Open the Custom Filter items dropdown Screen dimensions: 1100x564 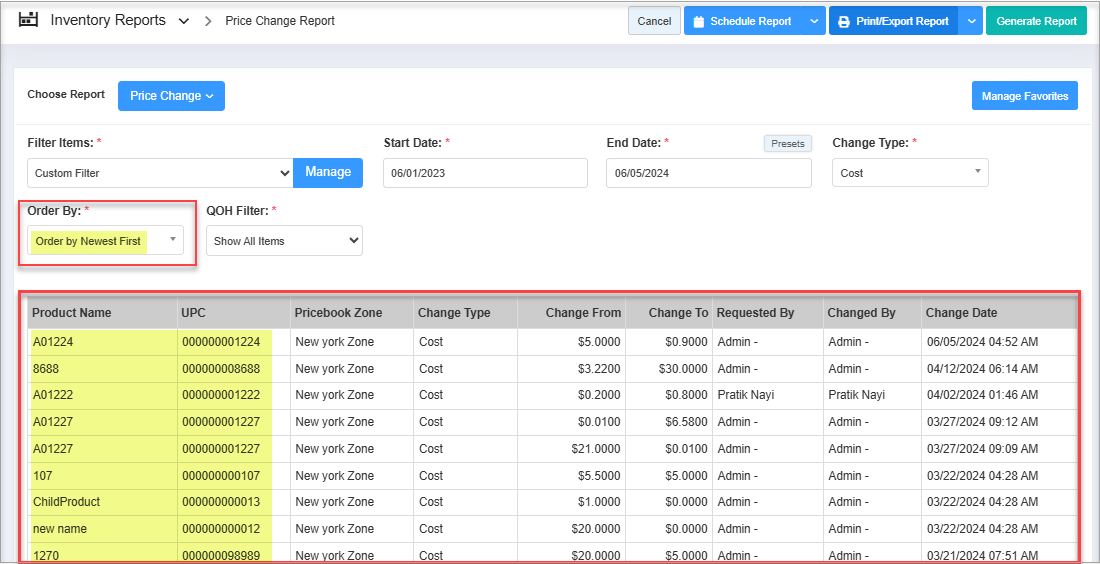pyautogui.click(x=159, y=173)
